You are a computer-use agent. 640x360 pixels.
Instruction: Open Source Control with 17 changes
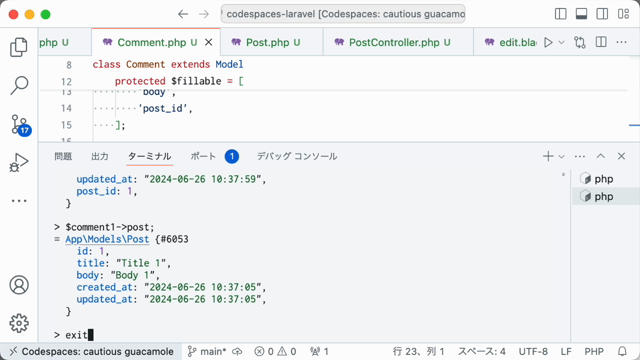pyautogui.click(x=20, y=124)
